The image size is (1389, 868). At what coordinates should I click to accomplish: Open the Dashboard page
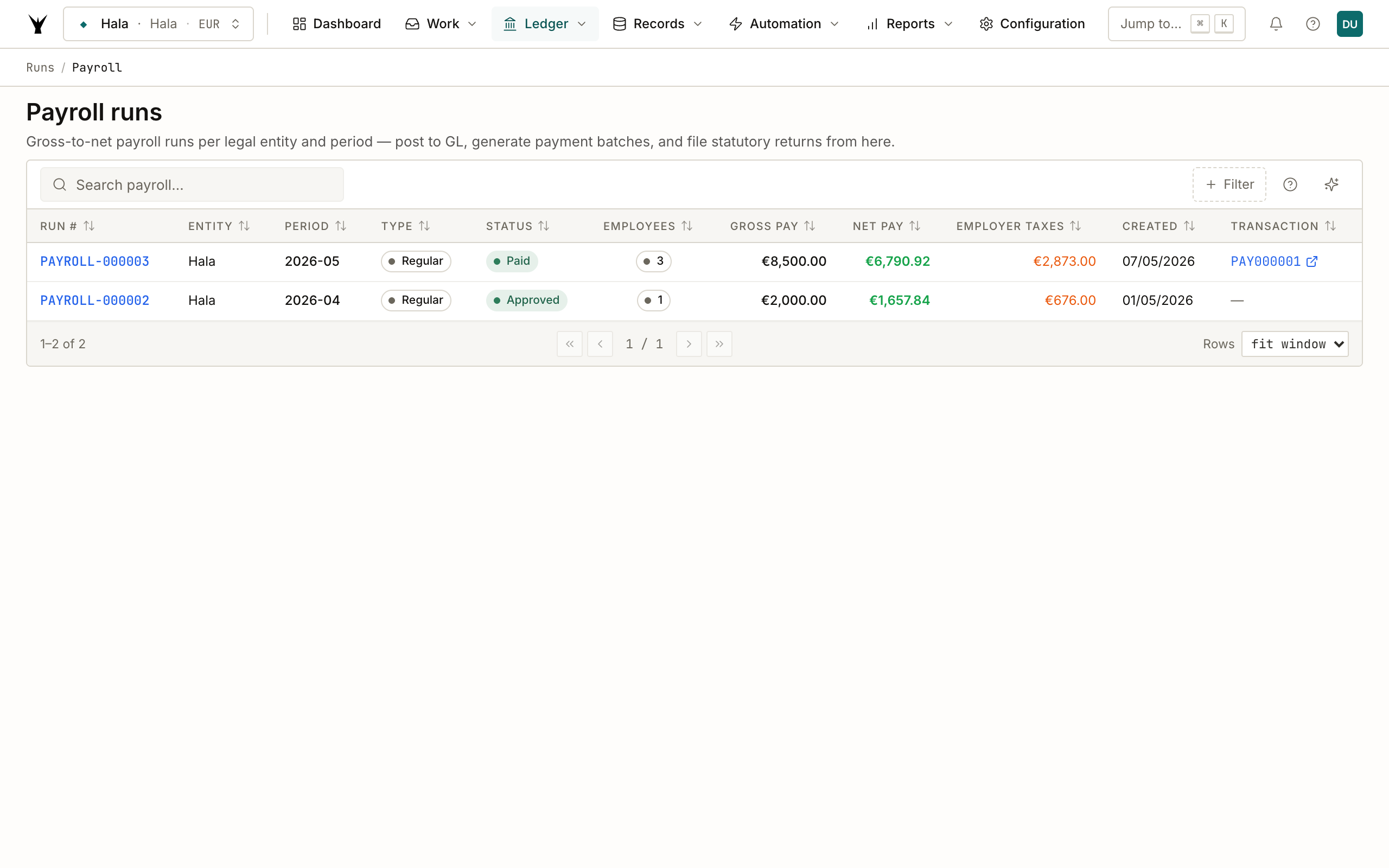[x=336, y=24]
